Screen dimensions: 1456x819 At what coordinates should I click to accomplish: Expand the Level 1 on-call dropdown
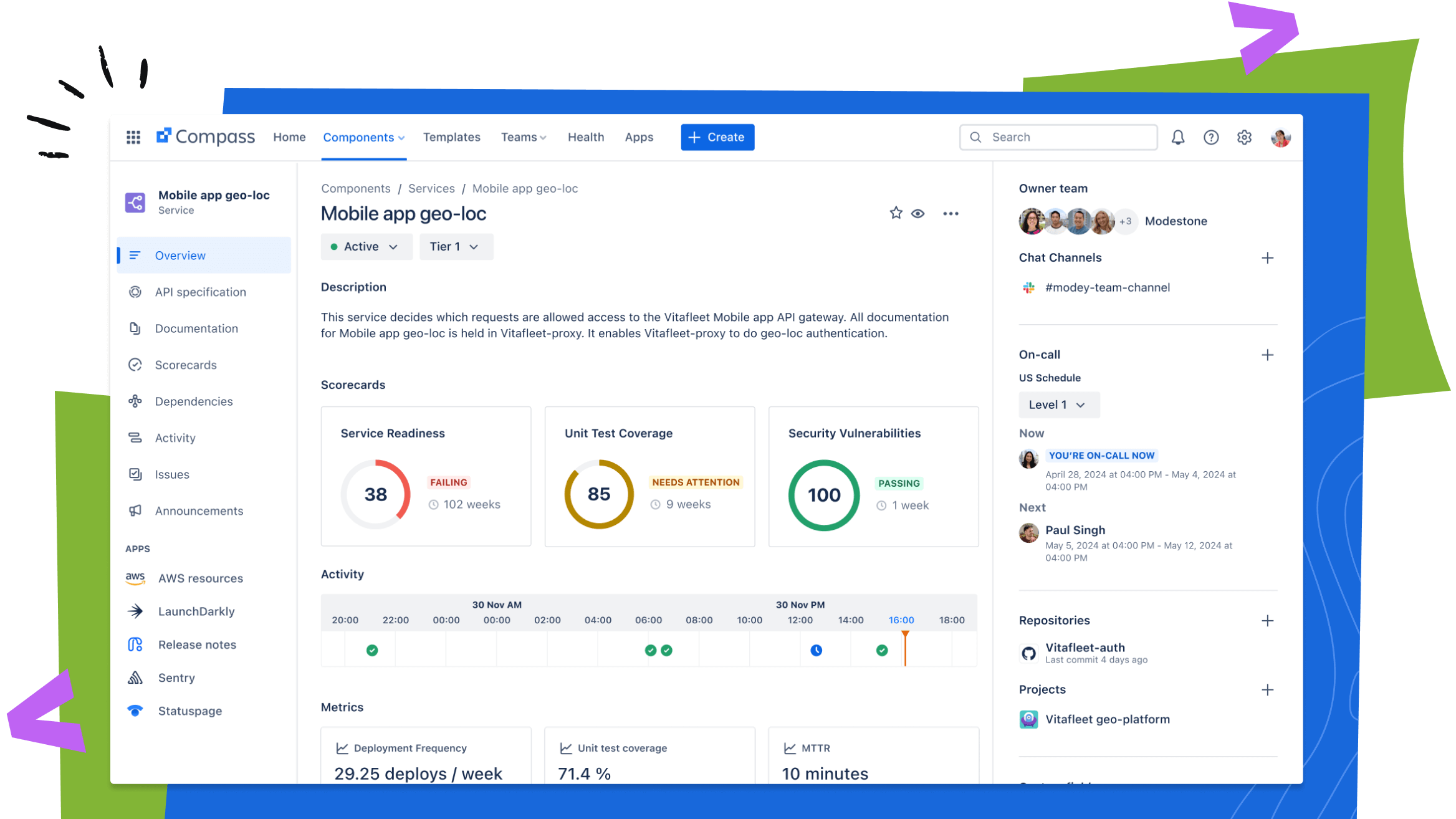pyautogui.click(x=1058, y=405)
